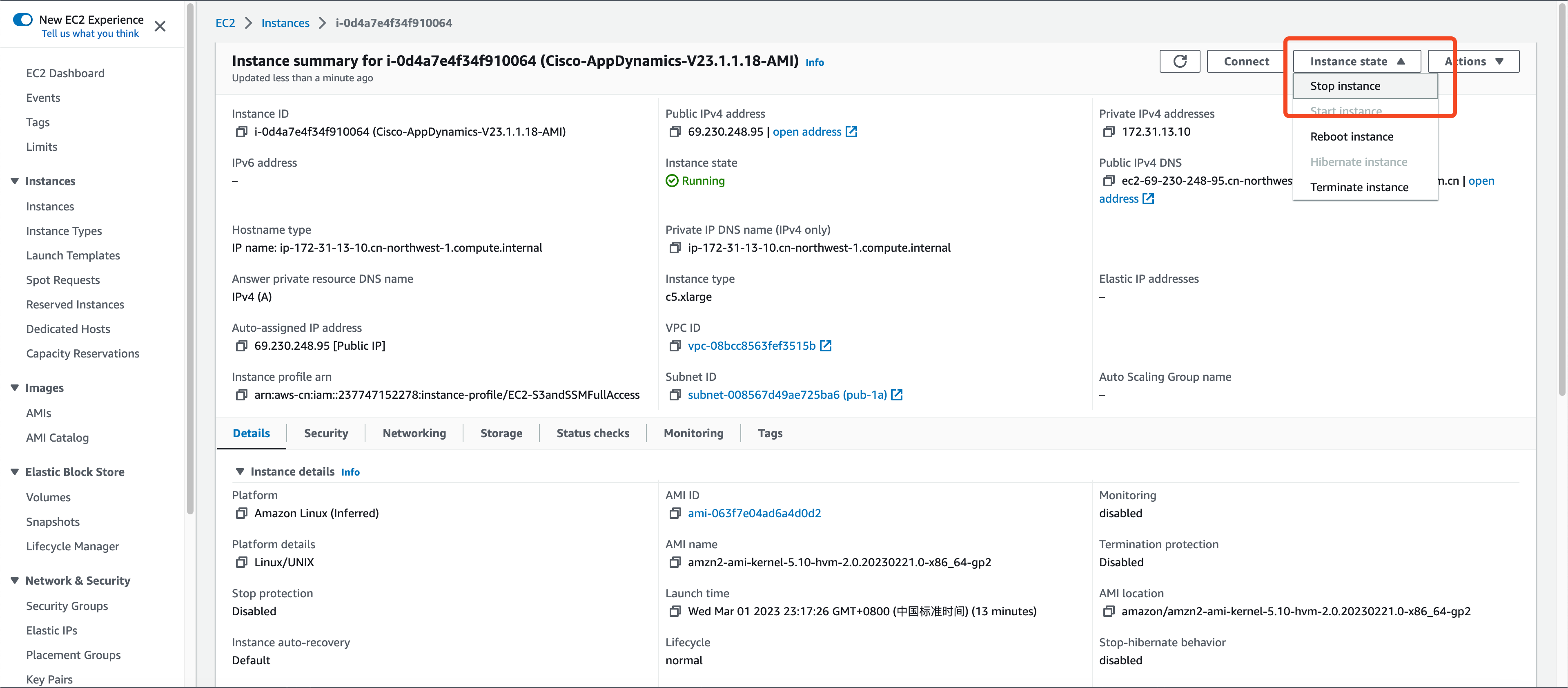Copy the Launch time value

pyautogui.click(x=675, y=611)
